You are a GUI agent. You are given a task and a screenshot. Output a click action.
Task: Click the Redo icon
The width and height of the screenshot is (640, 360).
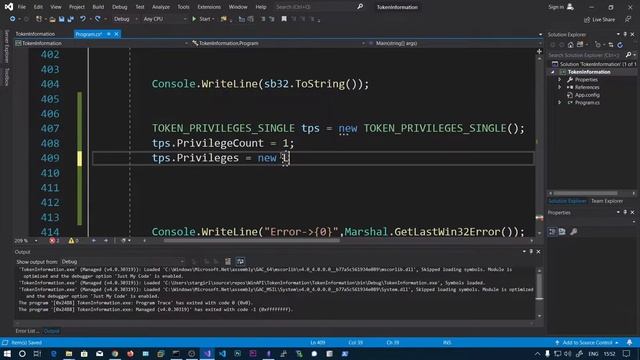(98, 19)
